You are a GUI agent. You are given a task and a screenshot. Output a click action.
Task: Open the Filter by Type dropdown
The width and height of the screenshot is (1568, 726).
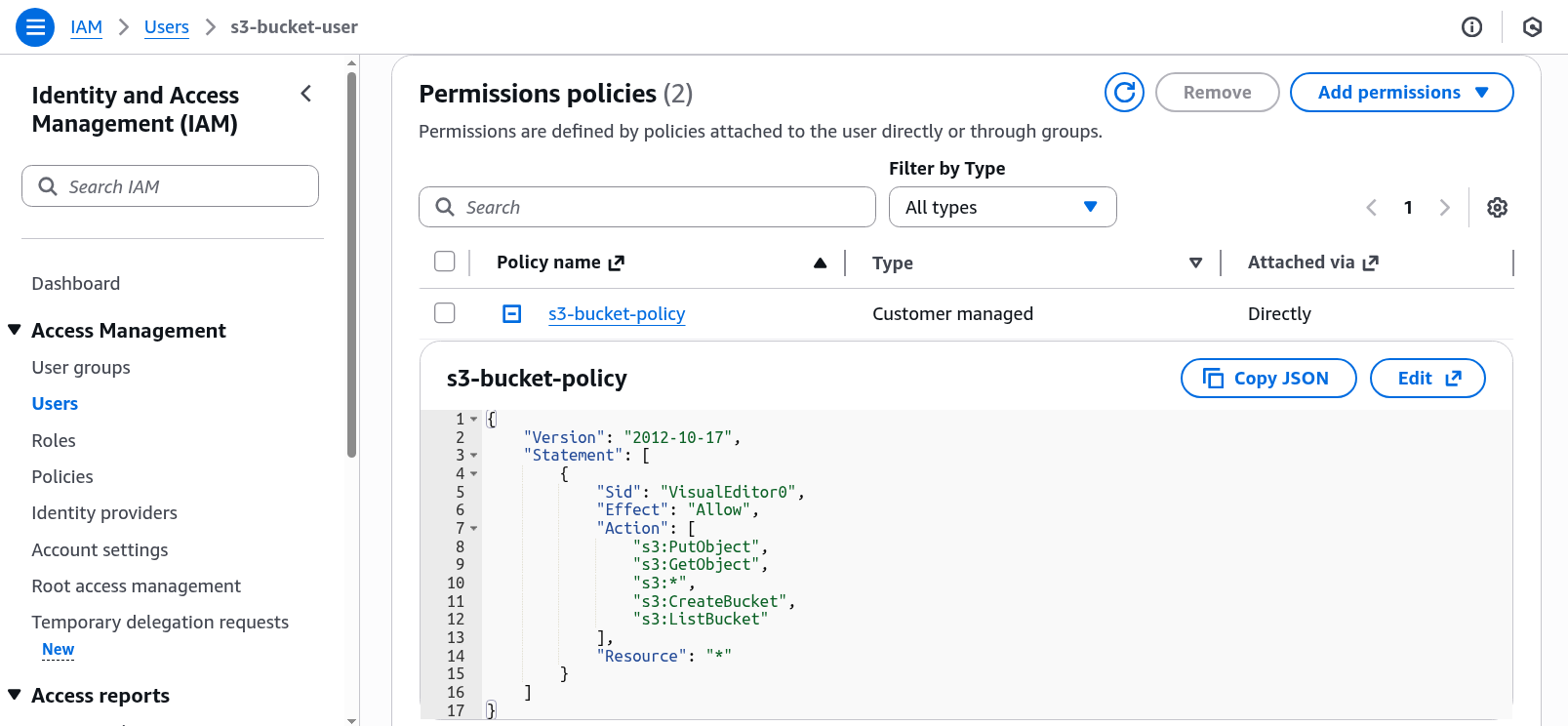pyautogui.click(x=1002, y=208)
